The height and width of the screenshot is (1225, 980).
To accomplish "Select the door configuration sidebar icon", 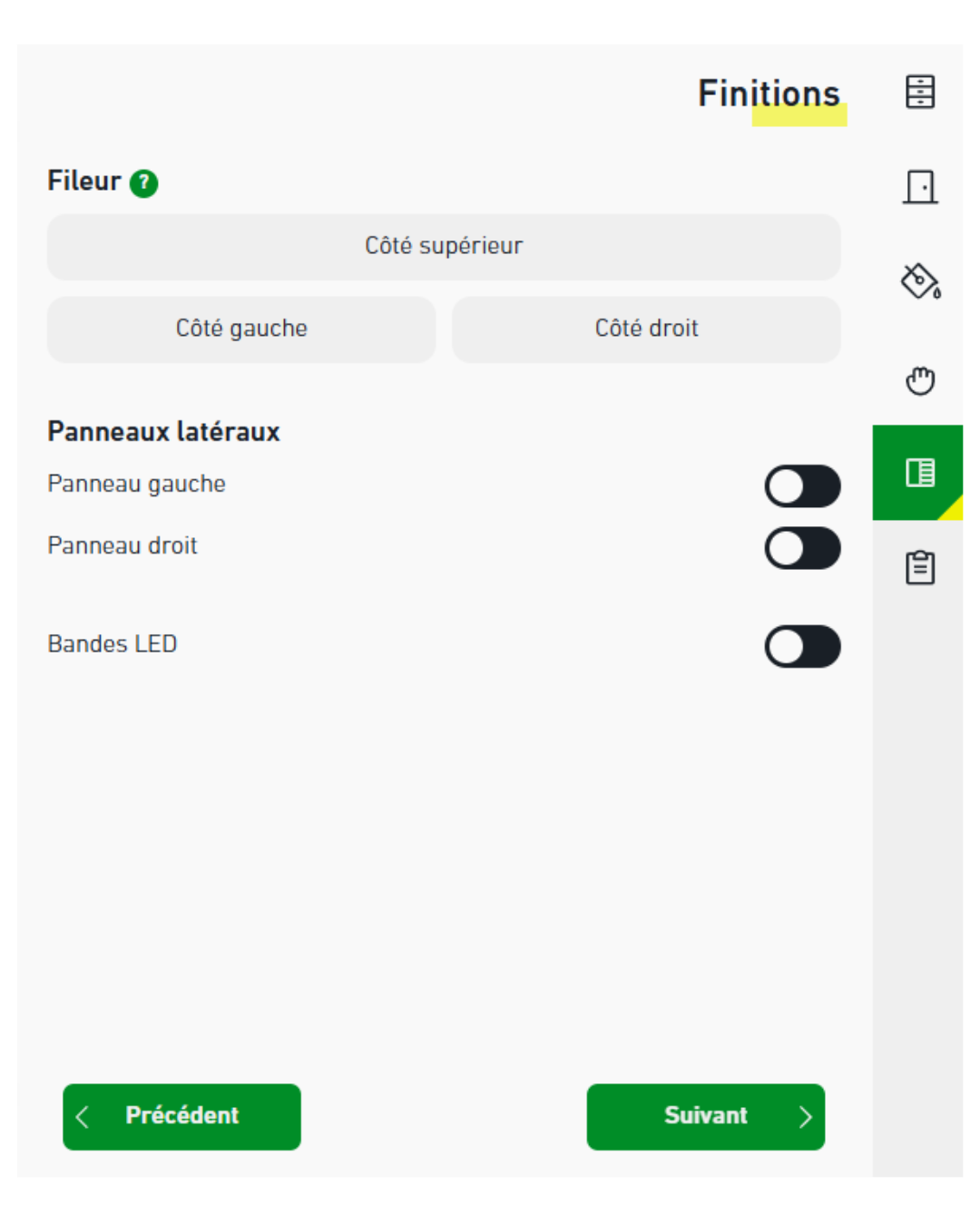I will point(920,186).
